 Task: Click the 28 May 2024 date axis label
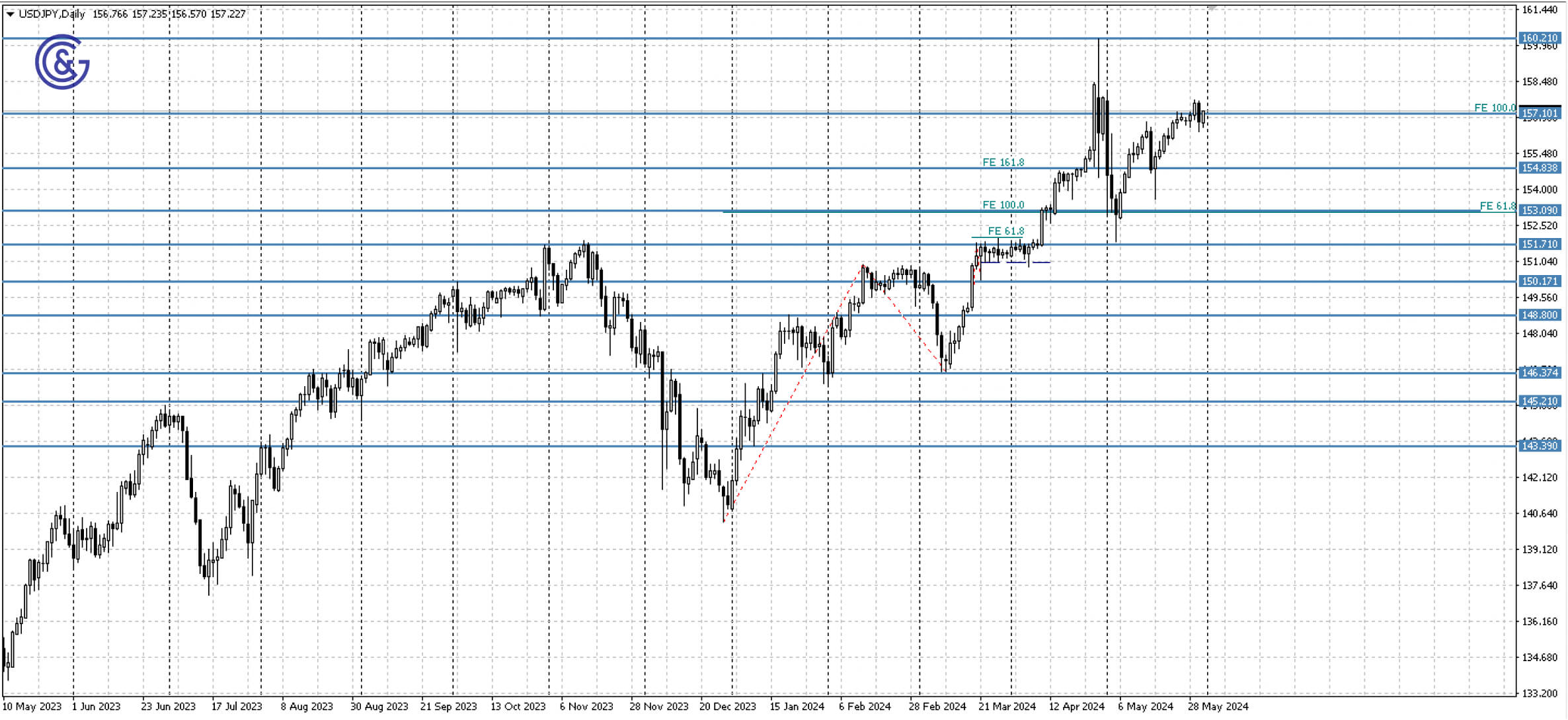[1219, 706]
